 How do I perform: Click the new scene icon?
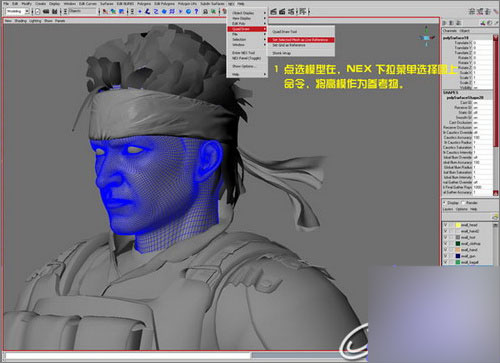38,11
